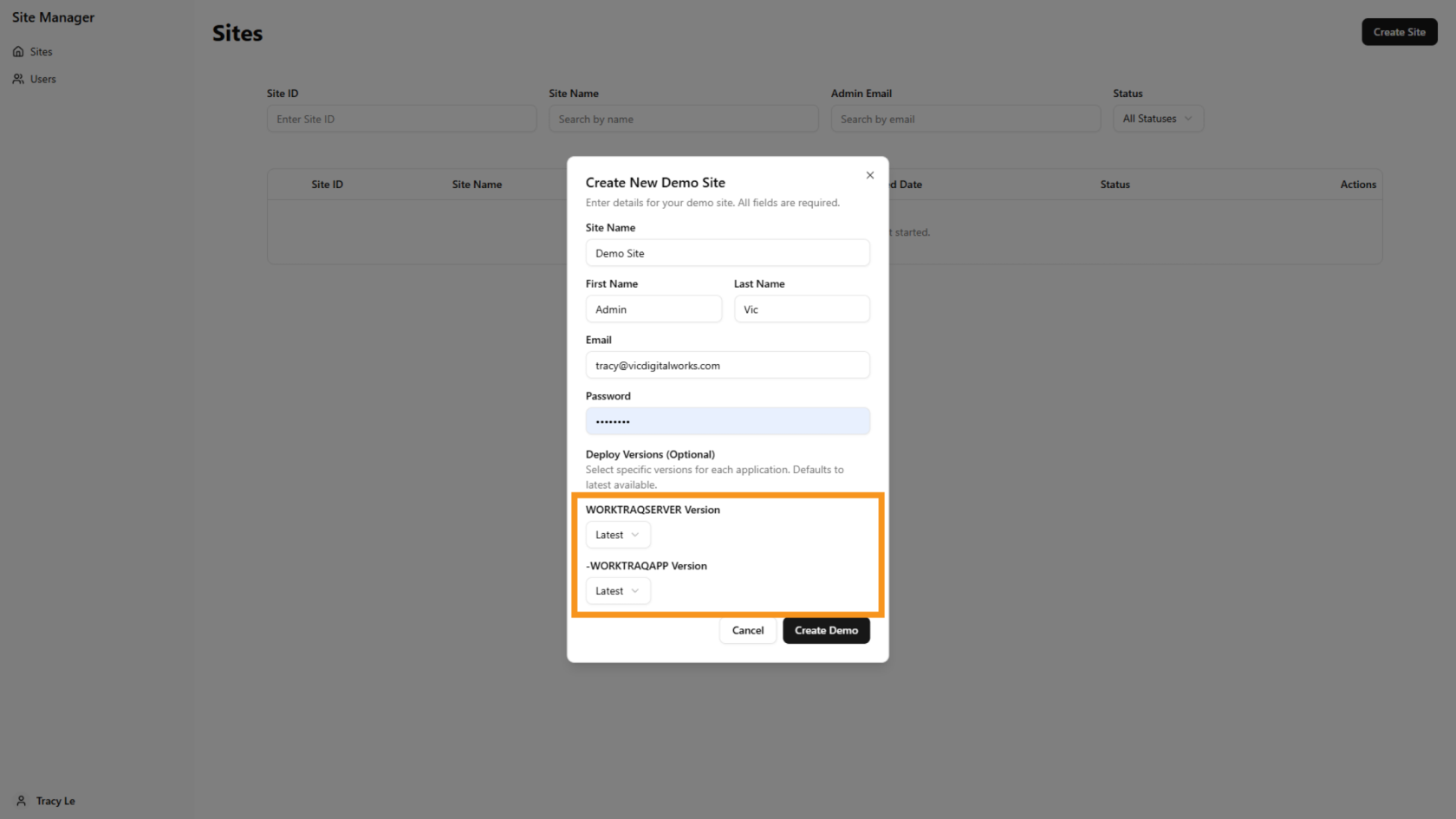Select the Email input in dialog
Screen dimensions: 1456x819
[x=727, y=366]
